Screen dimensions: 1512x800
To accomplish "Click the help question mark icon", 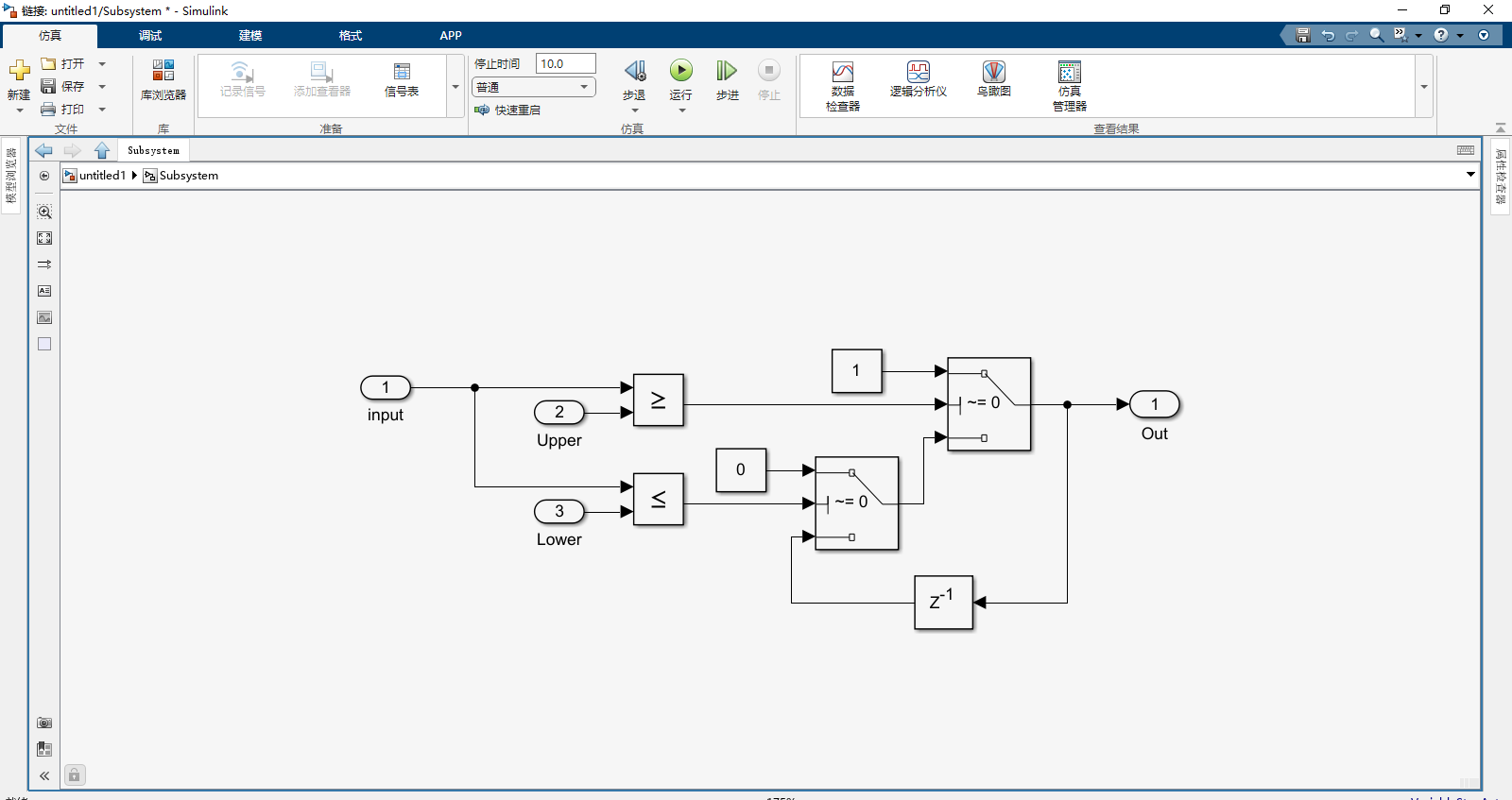I will pyautogui.click(x=1440, y=35).
